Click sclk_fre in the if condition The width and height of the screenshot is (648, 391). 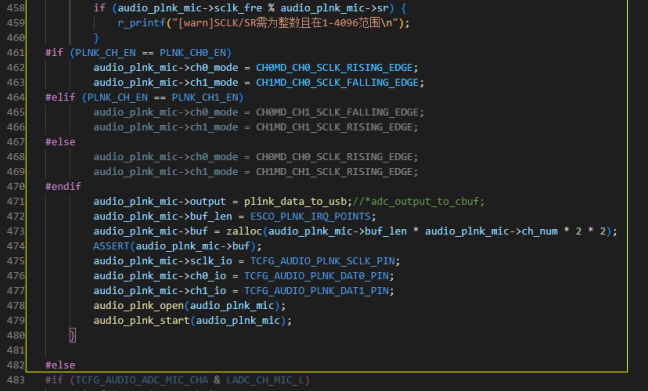(x=238, y=8)
